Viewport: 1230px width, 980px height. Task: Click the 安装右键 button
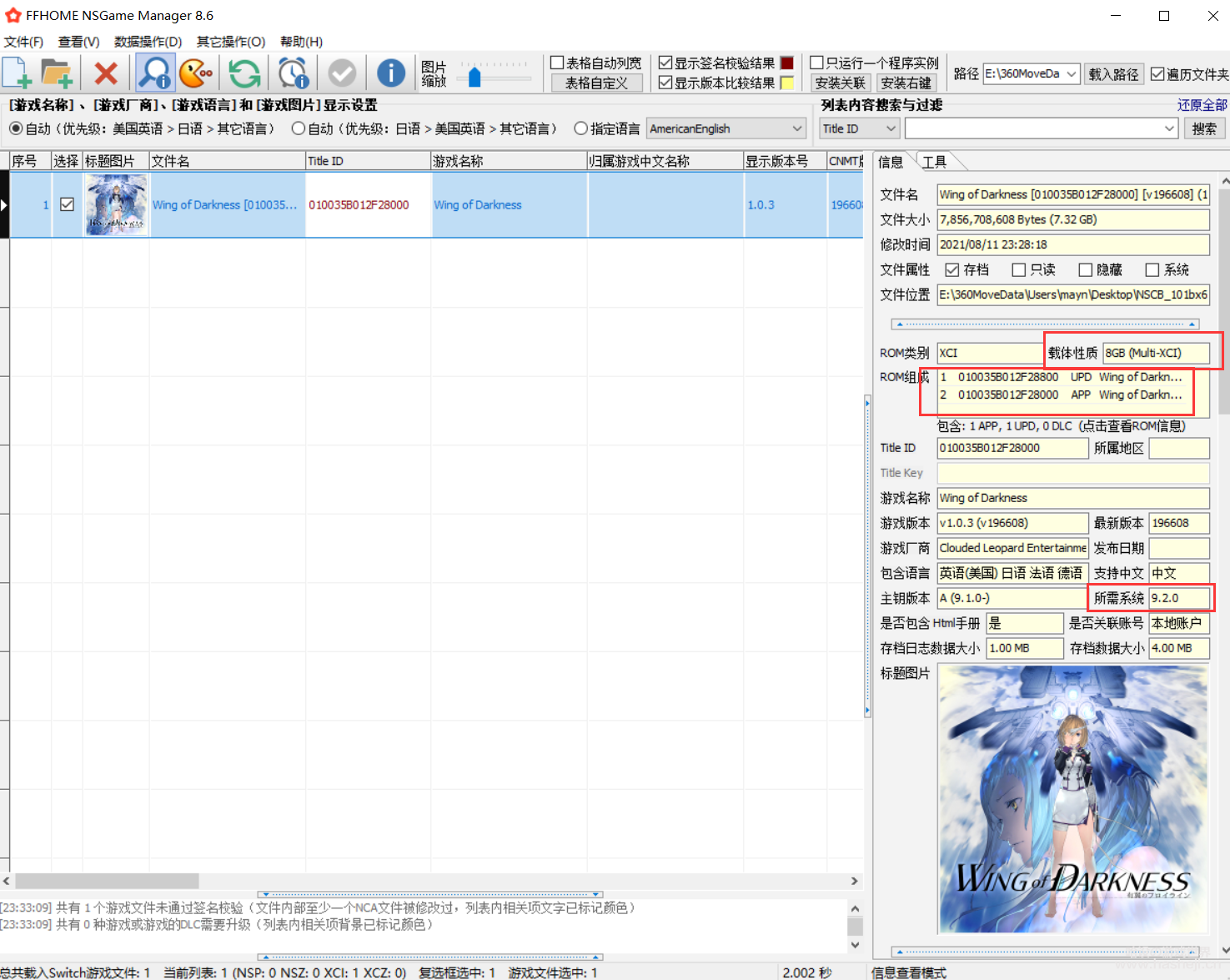pos(906,83)
